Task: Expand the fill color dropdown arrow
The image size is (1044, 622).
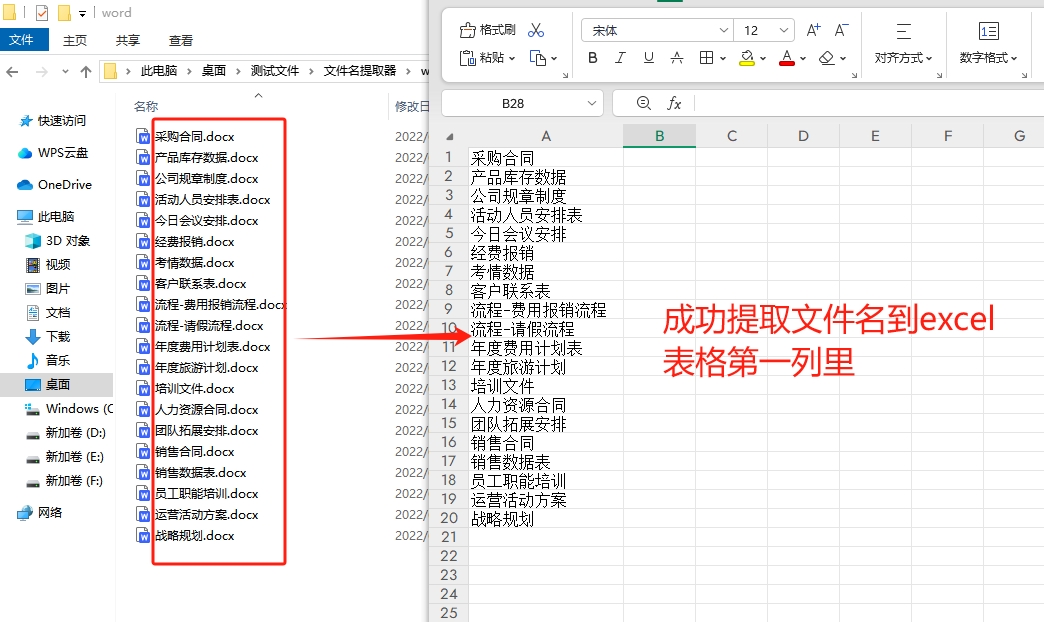Action: tap(762, 59)
